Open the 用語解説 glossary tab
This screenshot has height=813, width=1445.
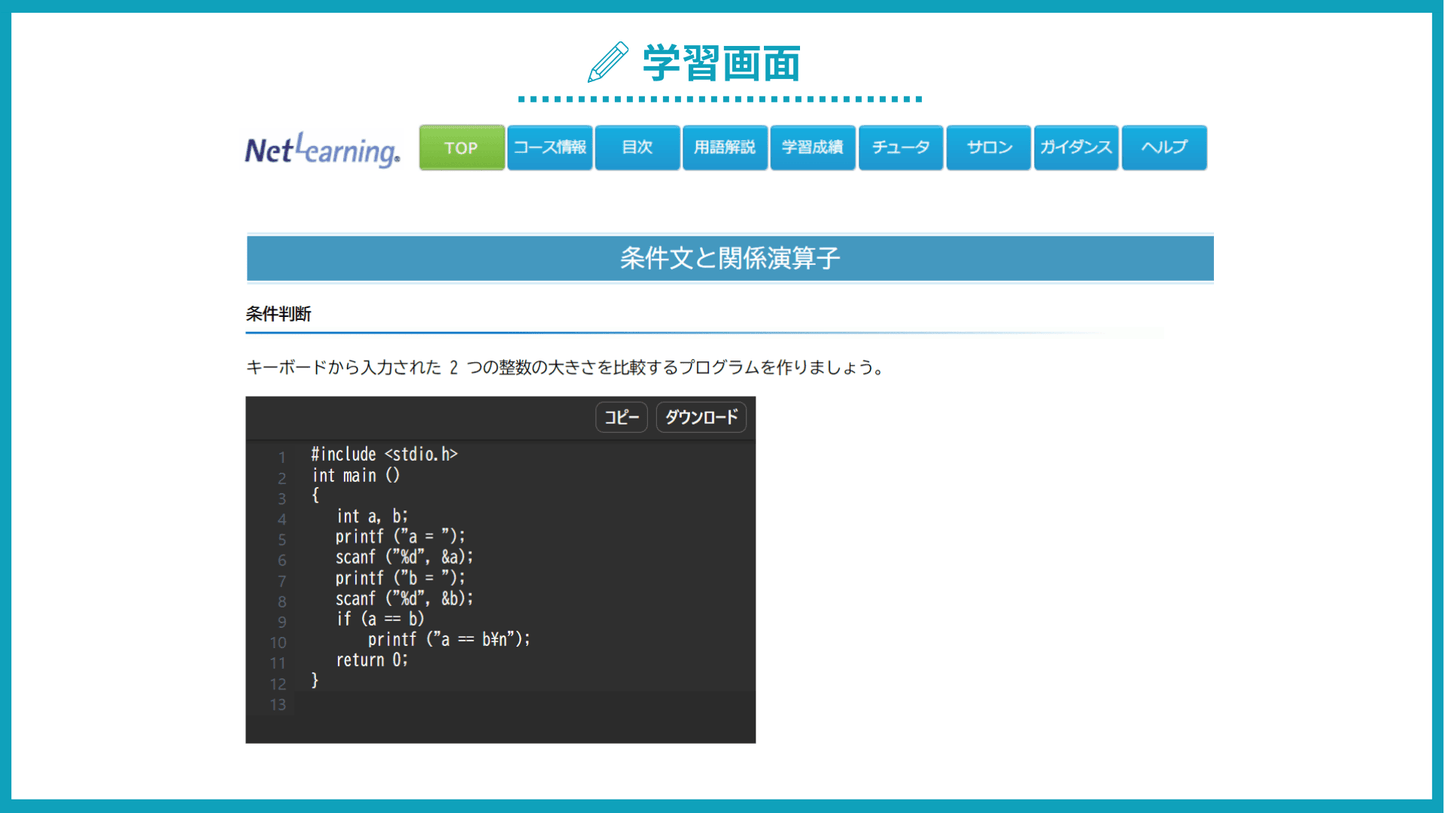(725, 148)
